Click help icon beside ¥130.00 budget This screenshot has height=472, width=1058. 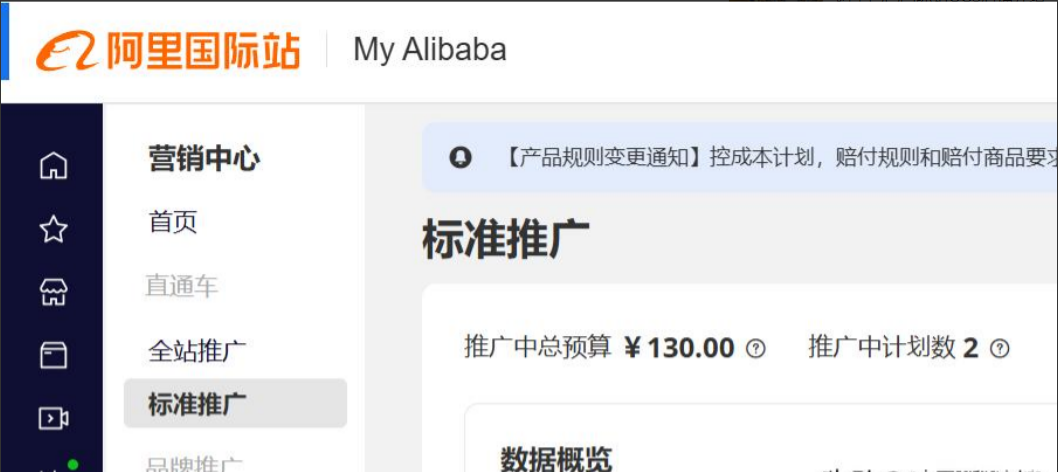(x=756, y=349)
